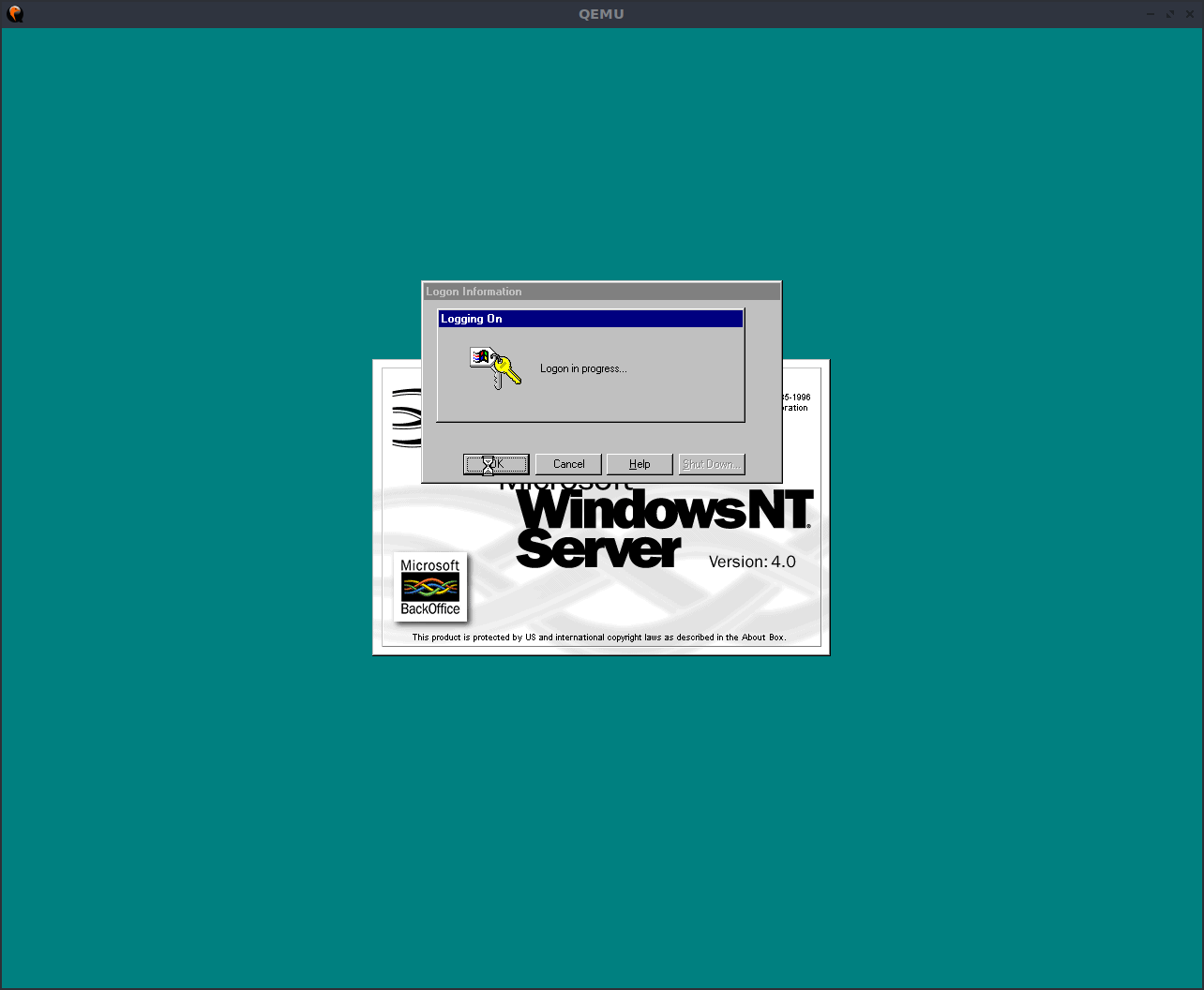Click the QEMU icon in title bar

[x=15, y=14]
